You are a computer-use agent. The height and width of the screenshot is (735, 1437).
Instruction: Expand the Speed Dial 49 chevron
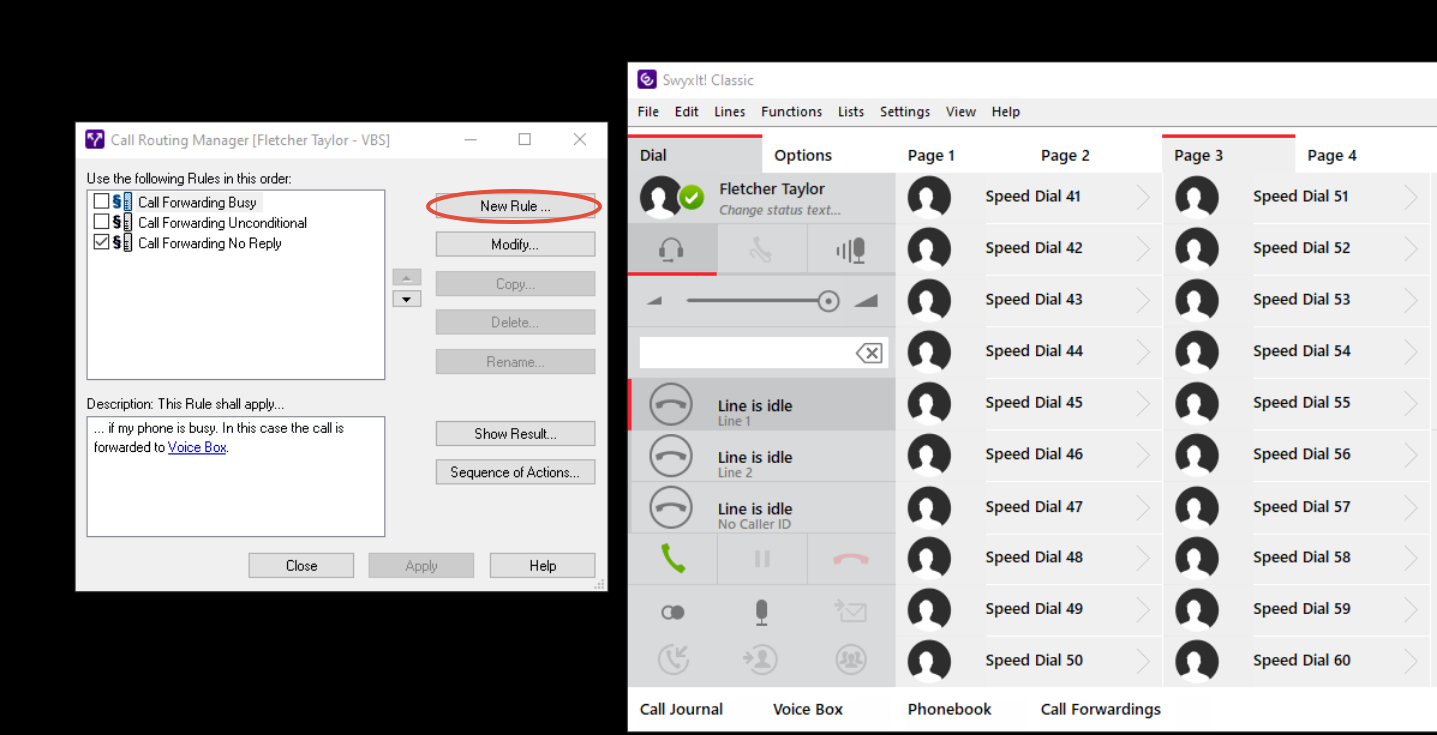pyautogui.click(x=1143, y=609)
